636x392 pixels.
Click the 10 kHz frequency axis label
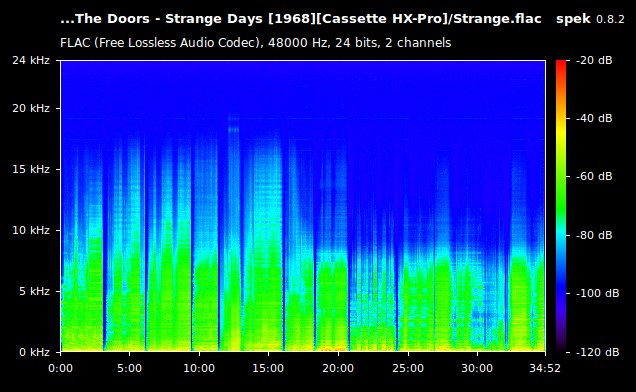coord(31,230)
